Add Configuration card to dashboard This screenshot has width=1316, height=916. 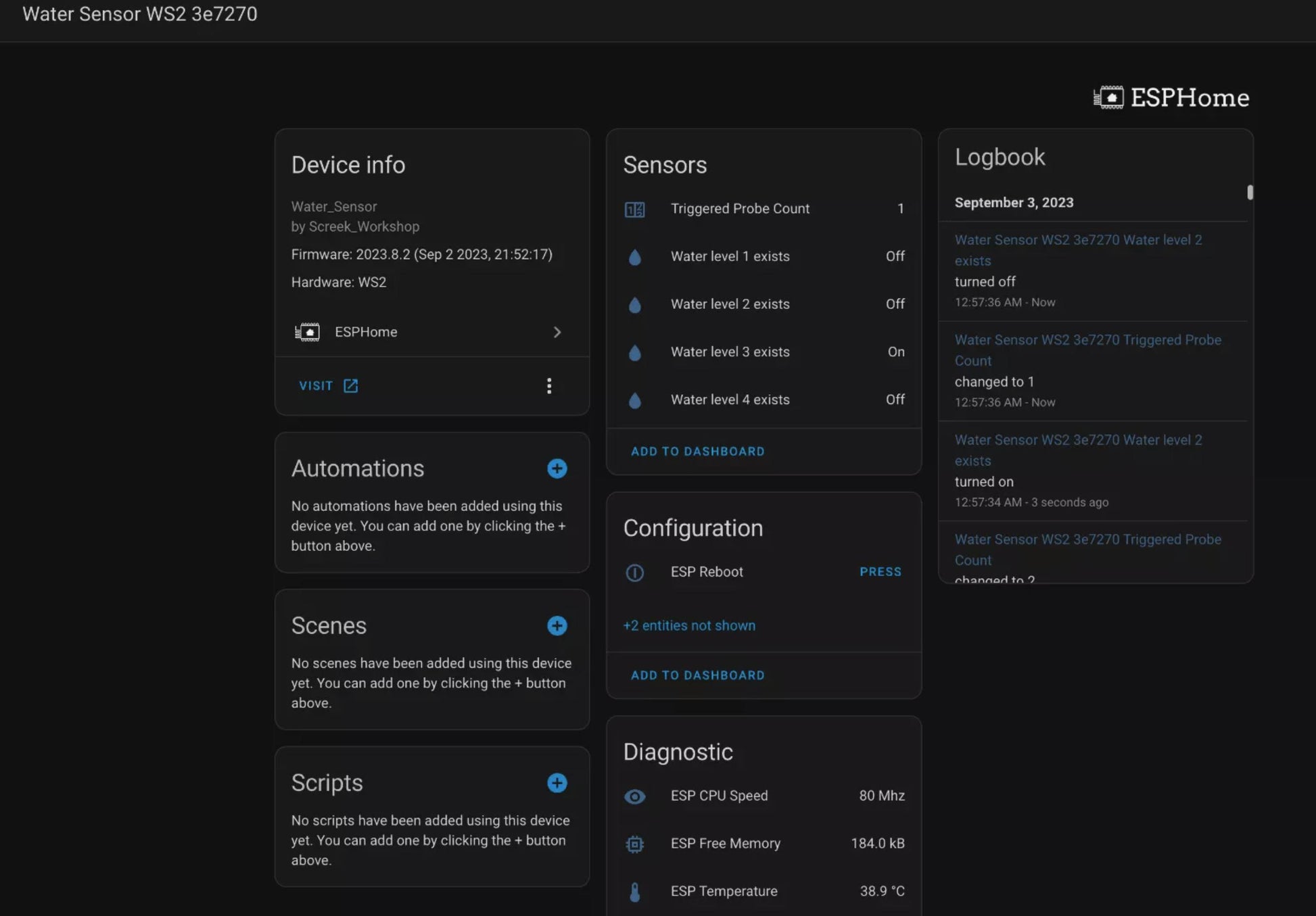coord(697,675)
